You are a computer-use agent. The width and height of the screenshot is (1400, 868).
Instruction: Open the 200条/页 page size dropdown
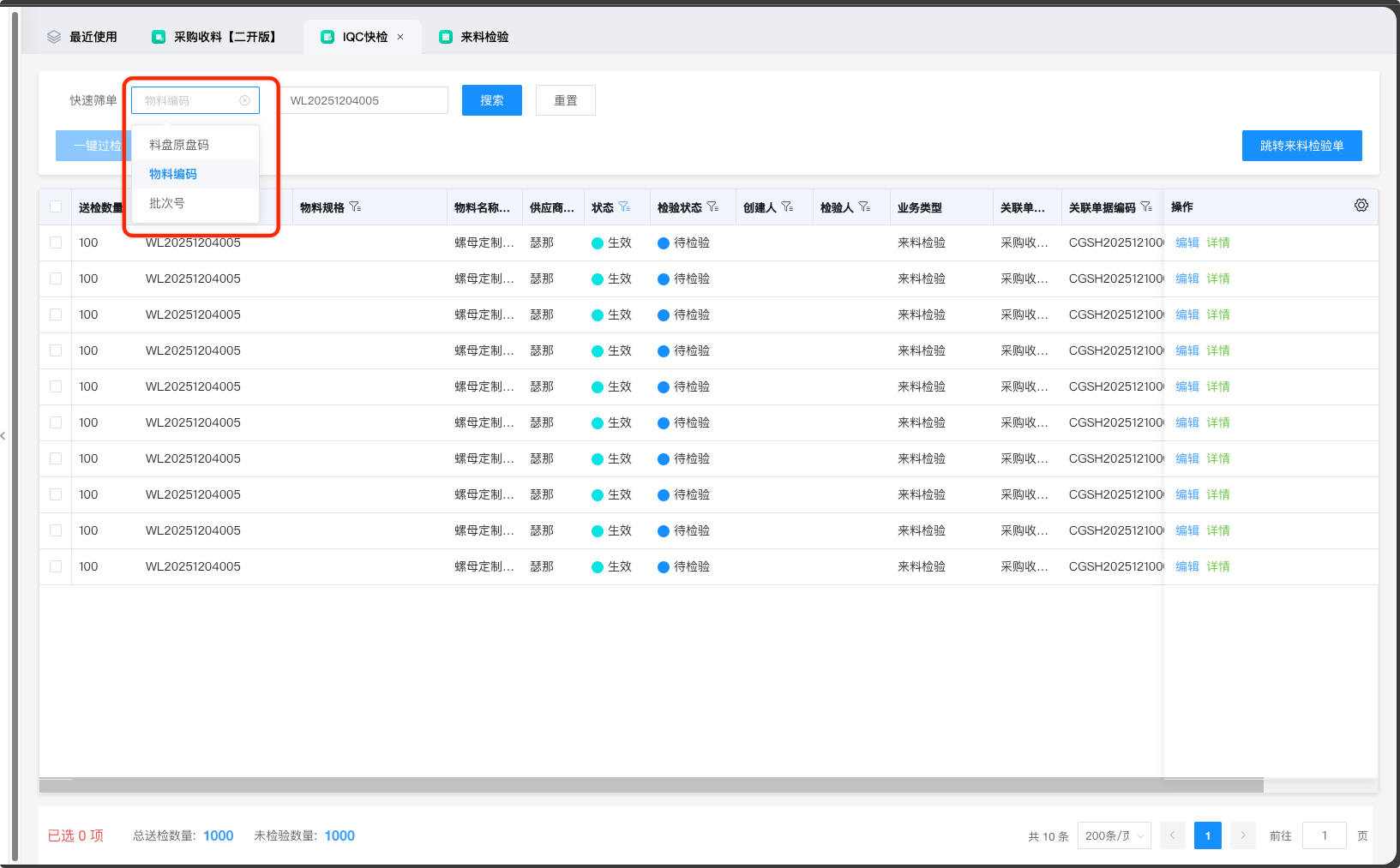click(x=1114, y=835)
